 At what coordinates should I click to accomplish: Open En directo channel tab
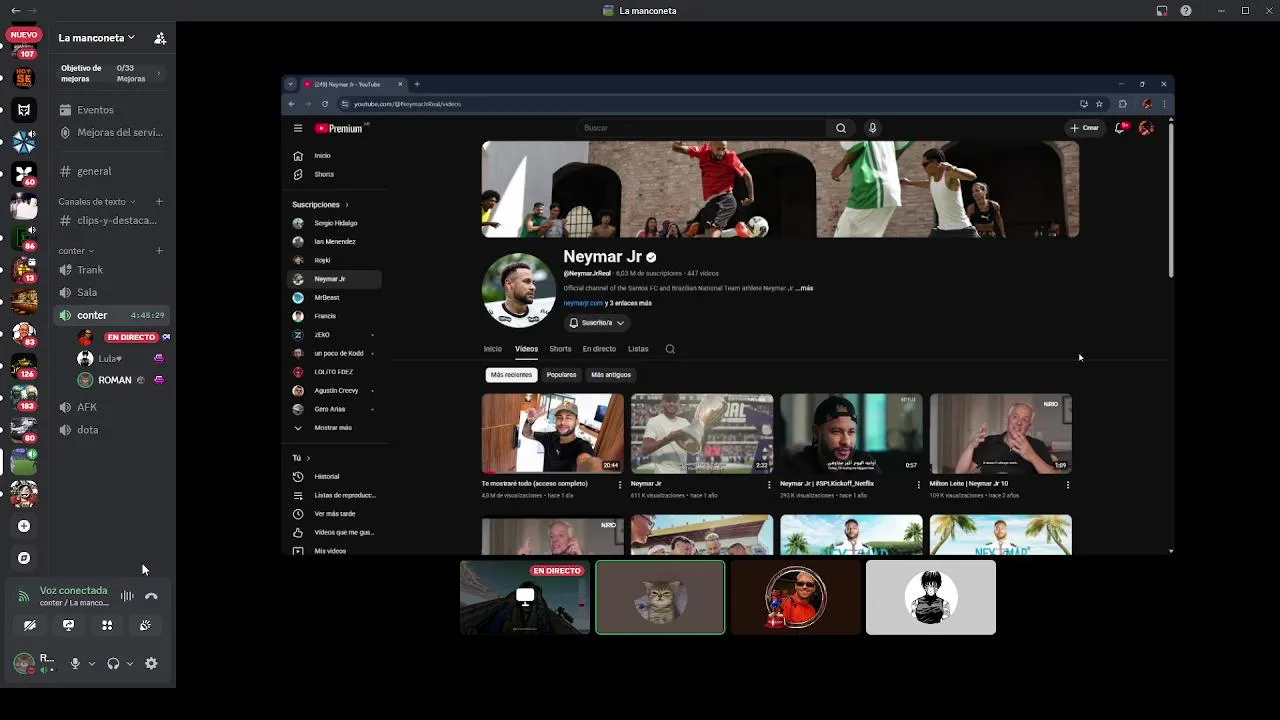[599, 349]
